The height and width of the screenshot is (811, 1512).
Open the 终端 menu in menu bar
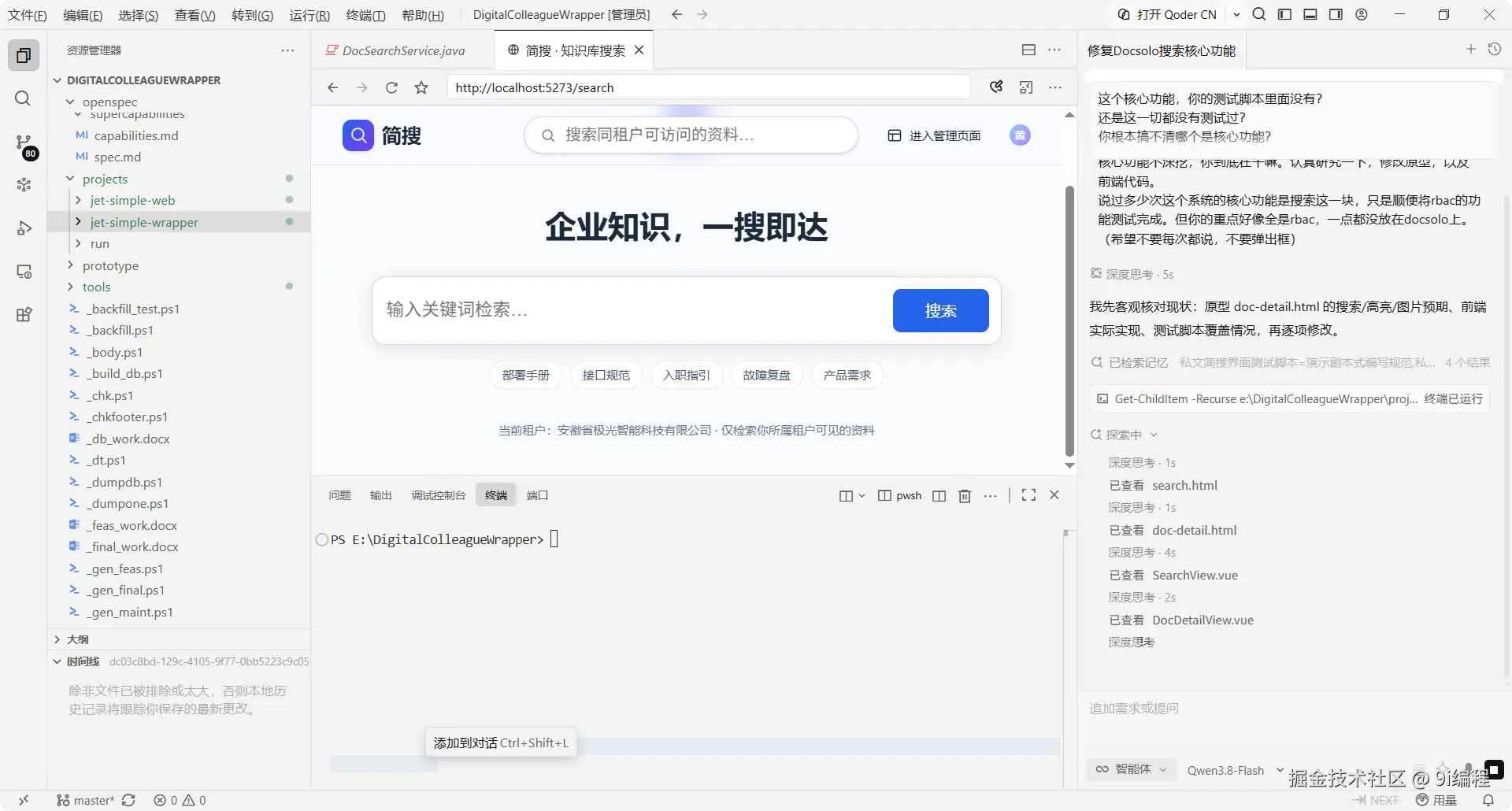[365, 15]
